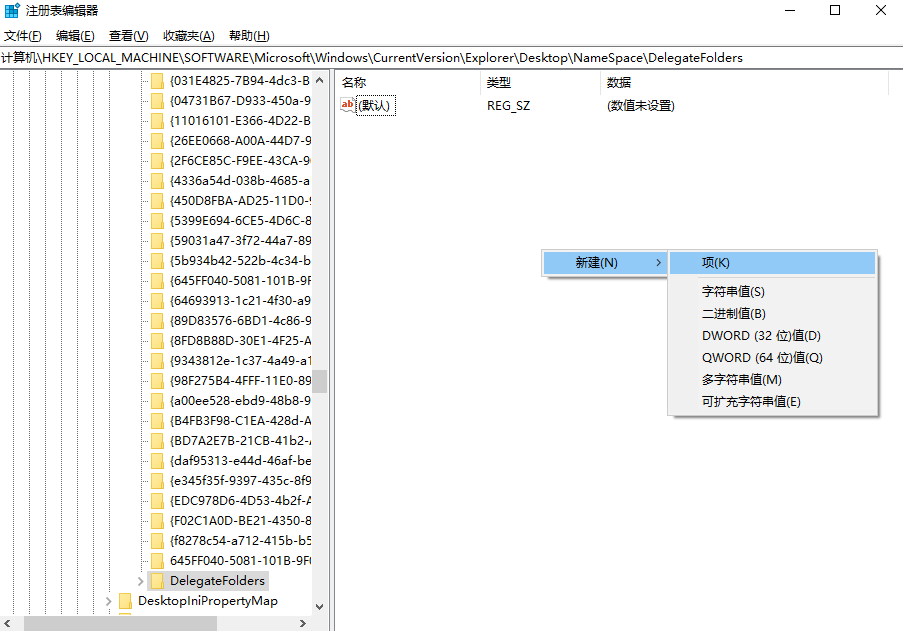Click folder icon of {9343812e-1c37-4a49 key

tap(157, 360)
